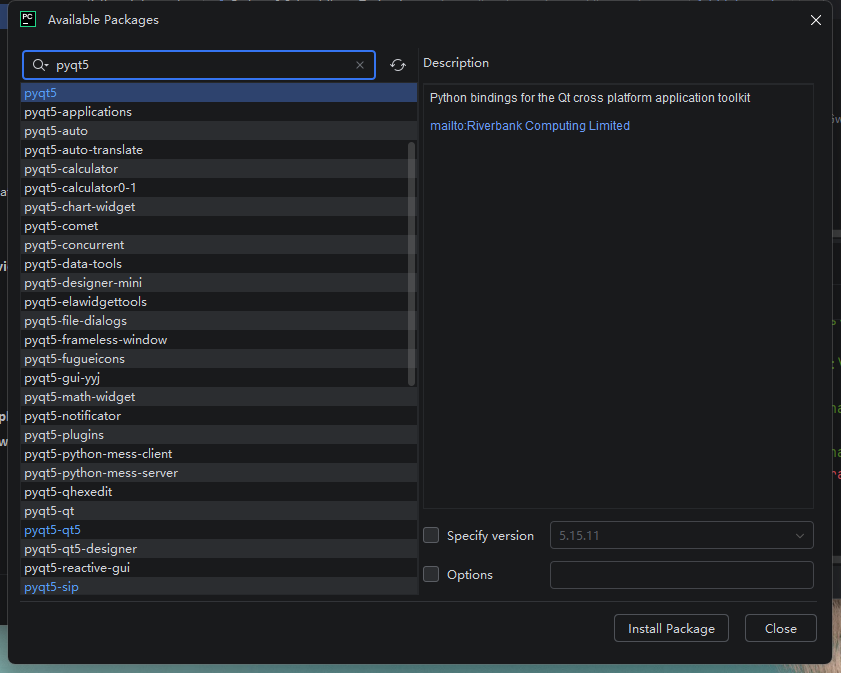Select pyqt5-reactive-gui package
Screen dimensions: 841x673
pos(219,568)
